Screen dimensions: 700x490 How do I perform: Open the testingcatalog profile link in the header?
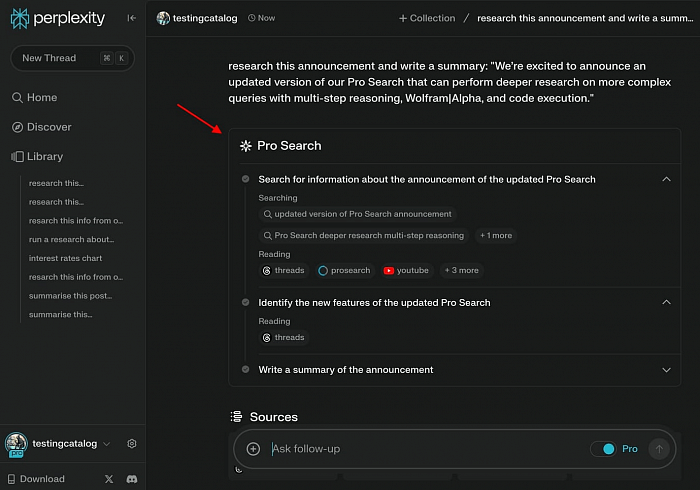pyautogui.click(x=205, y=18)
